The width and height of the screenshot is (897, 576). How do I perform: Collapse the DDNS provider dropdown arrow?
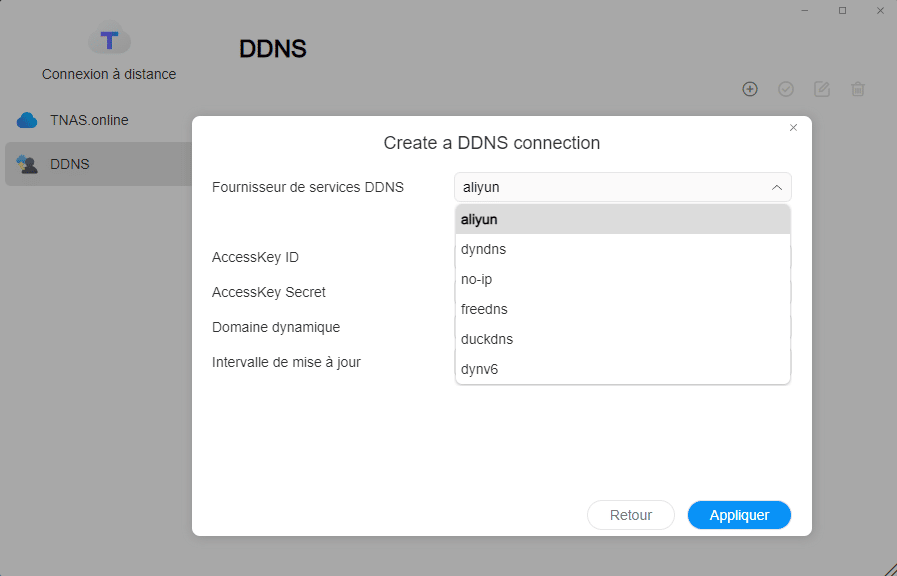pos(777,187)
